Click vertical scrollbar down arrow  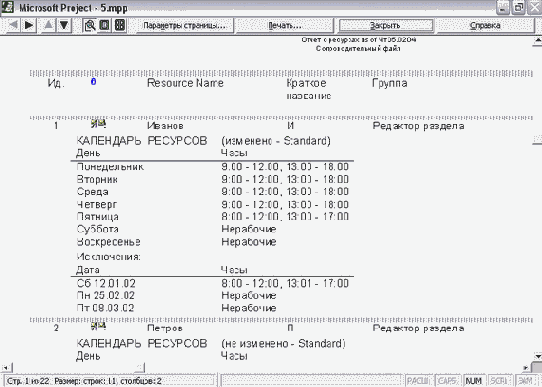pyautogui.click(x=538, y=356)
